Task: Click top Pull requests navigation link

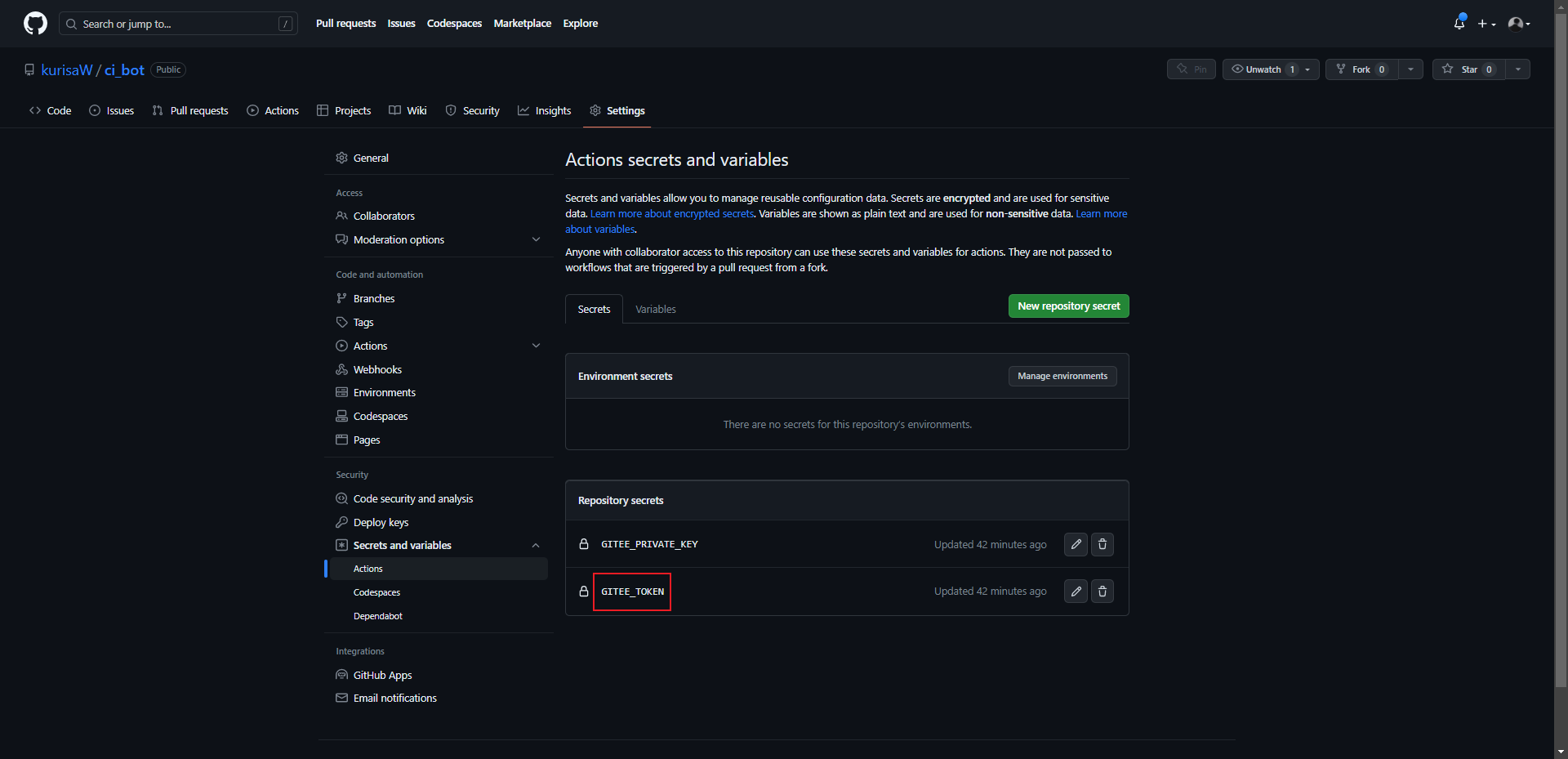Action: click(x=345, y=24)
